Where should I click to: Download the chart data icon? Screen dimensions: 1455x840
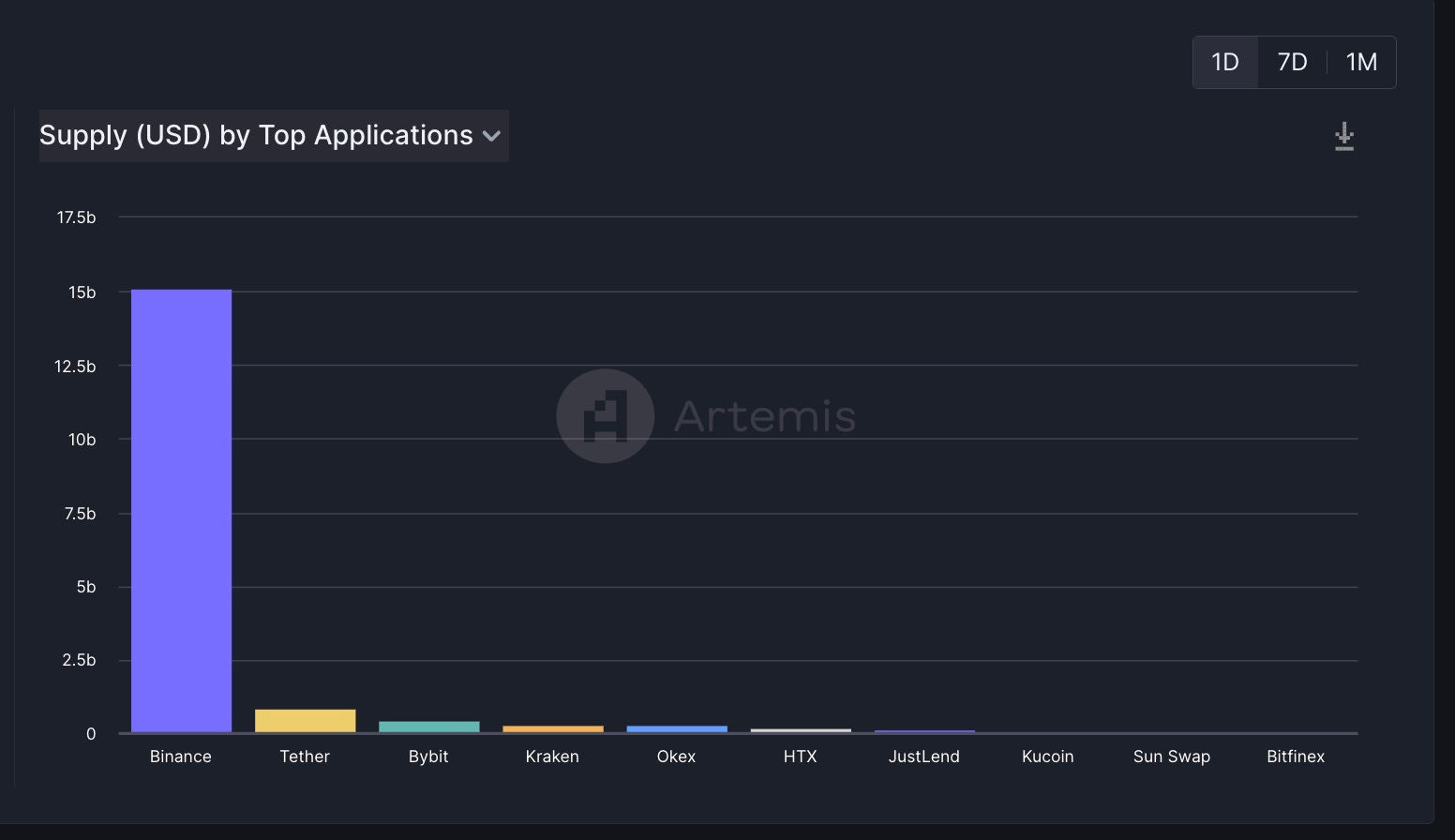coord(1344,137)
